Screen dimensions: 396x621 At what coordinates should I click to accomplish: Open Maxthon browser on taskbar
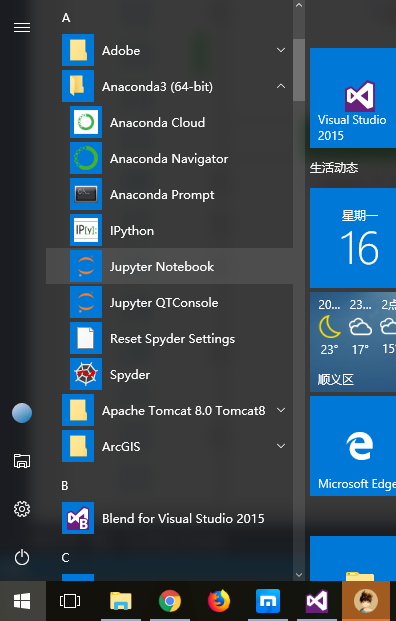pyautogui.click(x=268, y=601)
